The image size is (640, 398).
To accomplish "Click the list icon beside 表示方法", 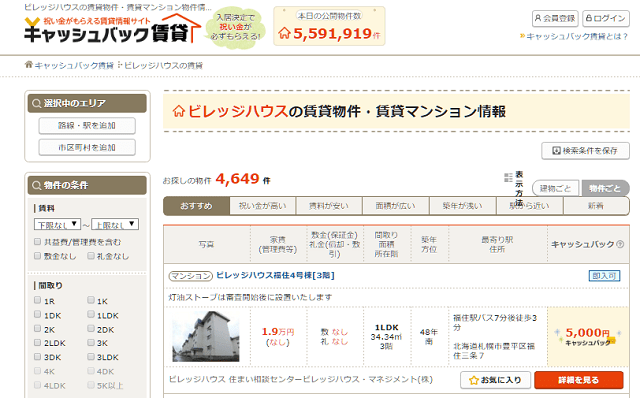I will coord(508,177).
